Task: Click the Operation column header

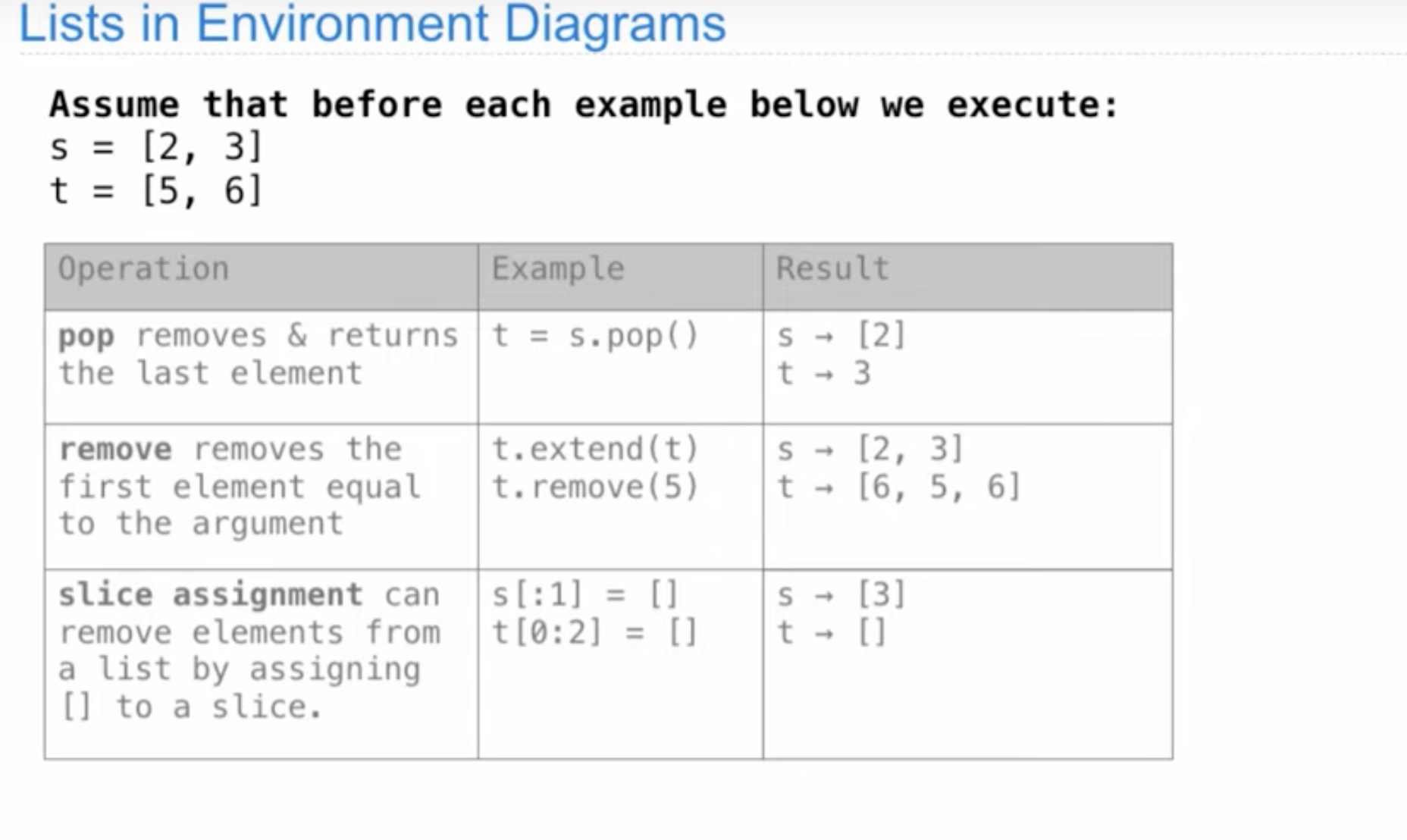Action: 144,269
